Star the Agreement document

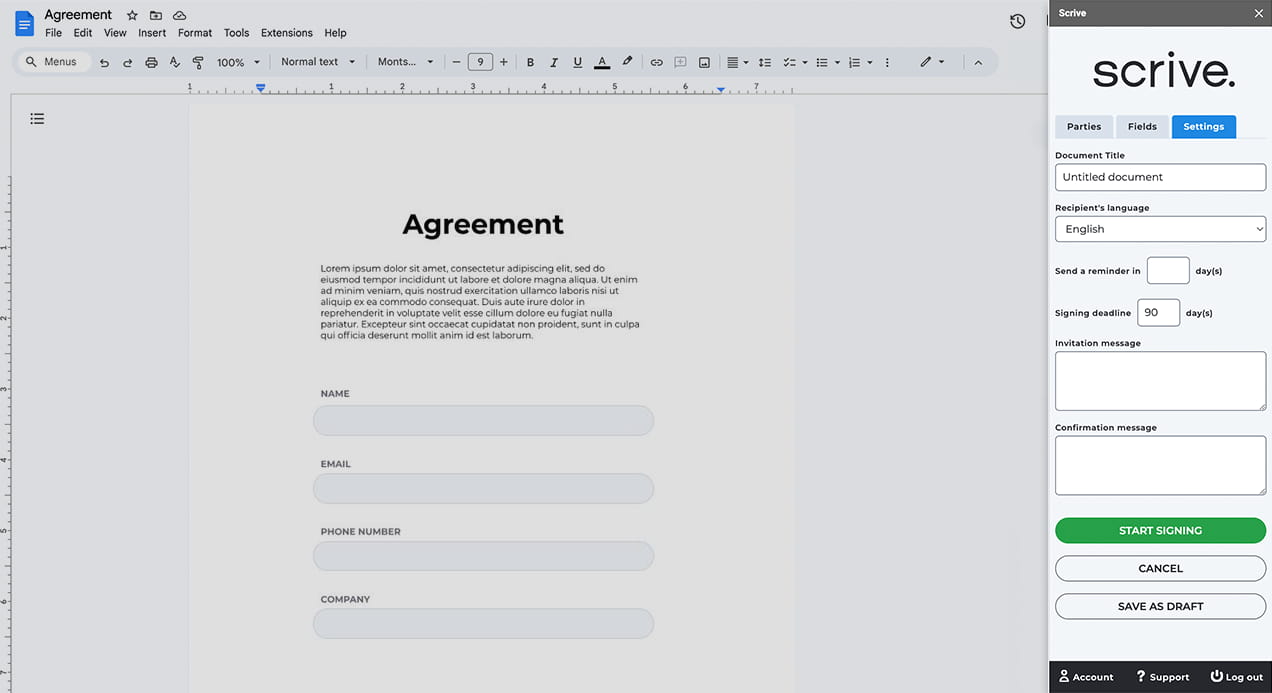click(x=132, y=15)
